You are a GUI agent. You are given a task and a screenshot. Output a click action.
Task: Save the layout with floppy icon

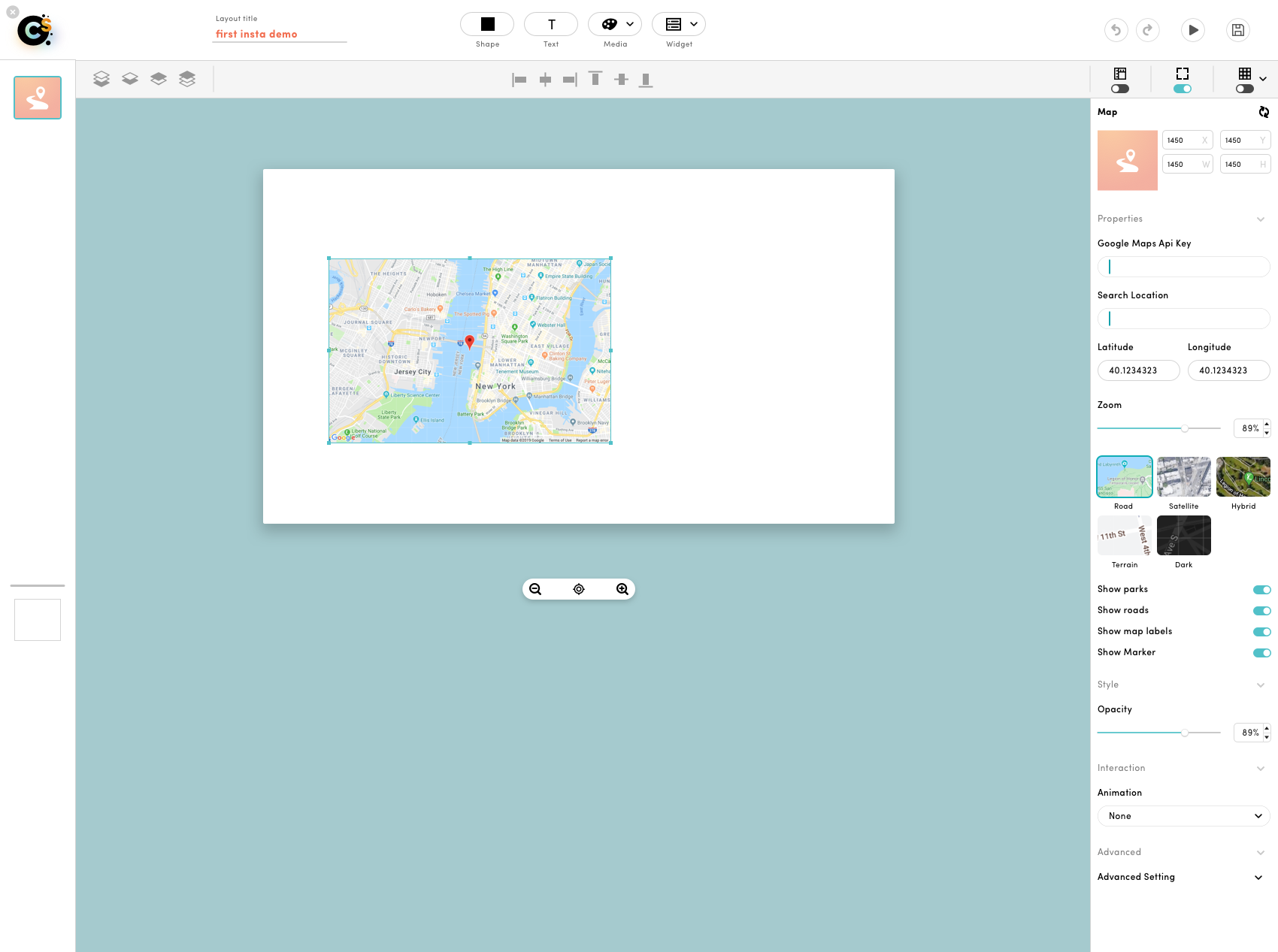[x=1238, y=30]
